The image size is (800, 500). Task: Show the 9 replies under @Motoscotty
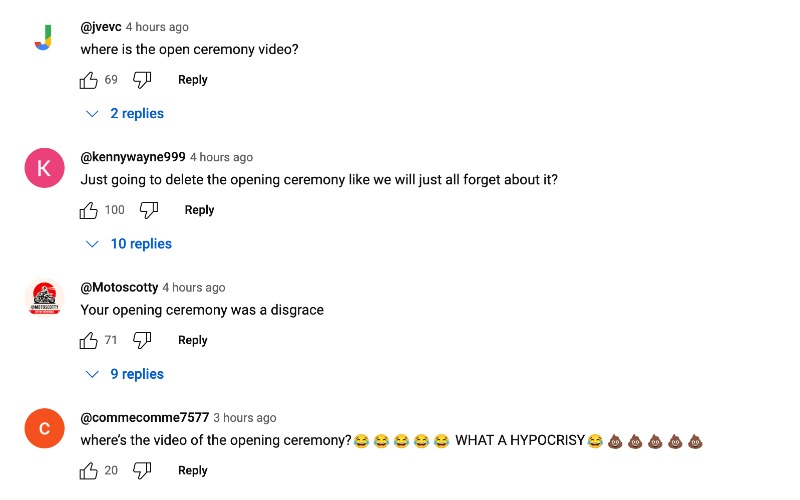point(125,374)
